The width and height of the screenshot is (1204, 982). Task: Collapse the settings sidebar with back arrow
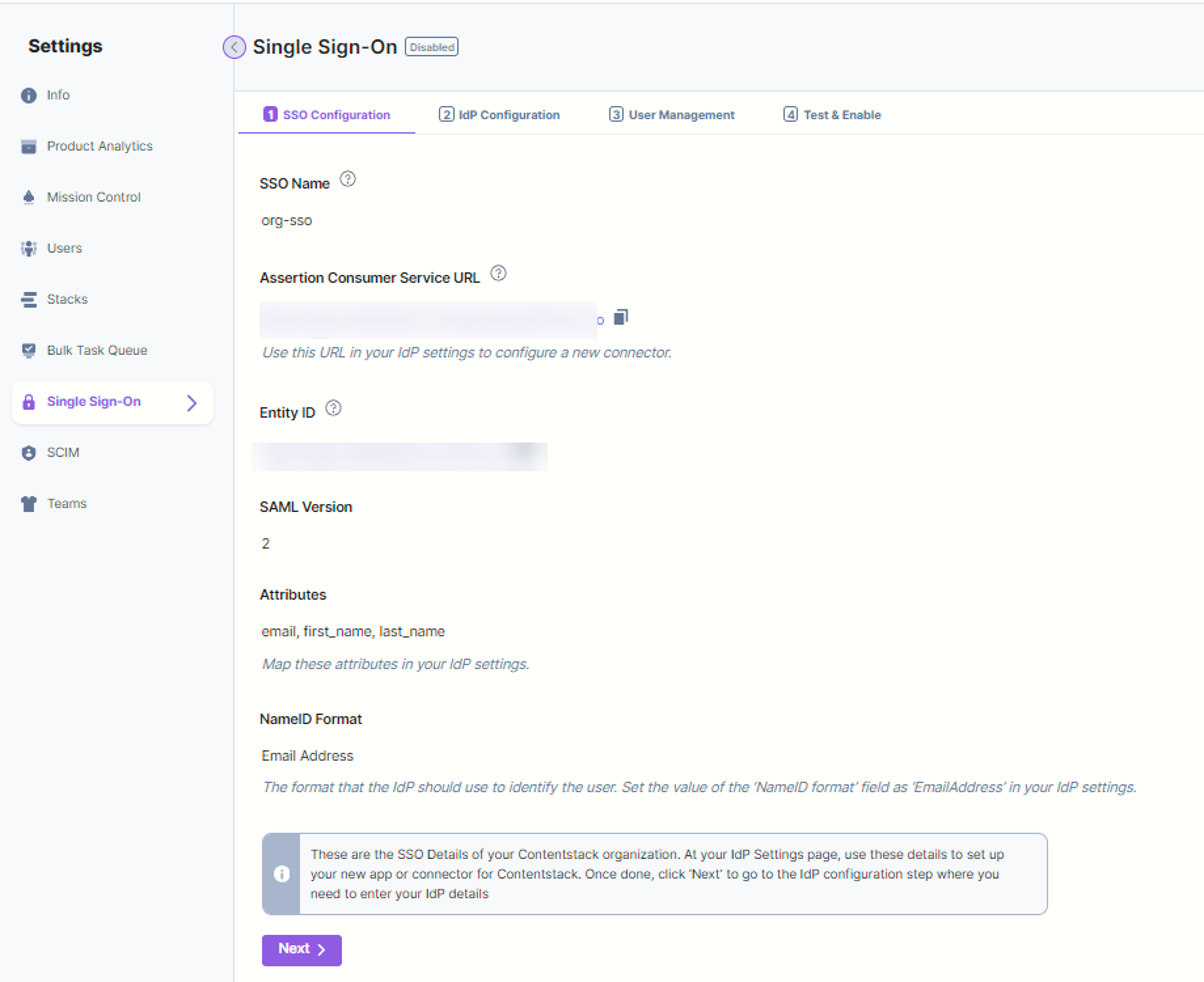pos(234,47)
